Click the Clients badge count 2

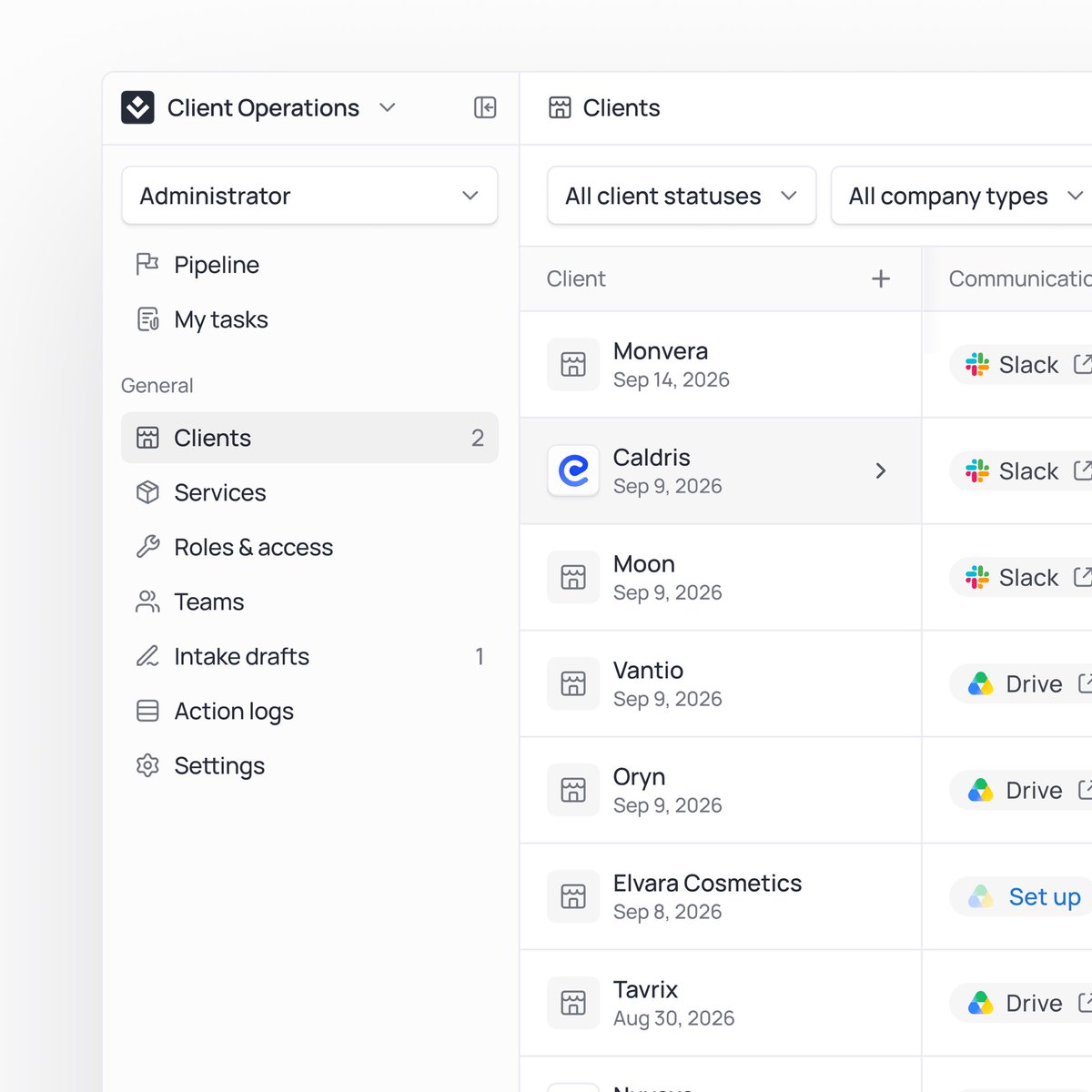tap(478, 438)
